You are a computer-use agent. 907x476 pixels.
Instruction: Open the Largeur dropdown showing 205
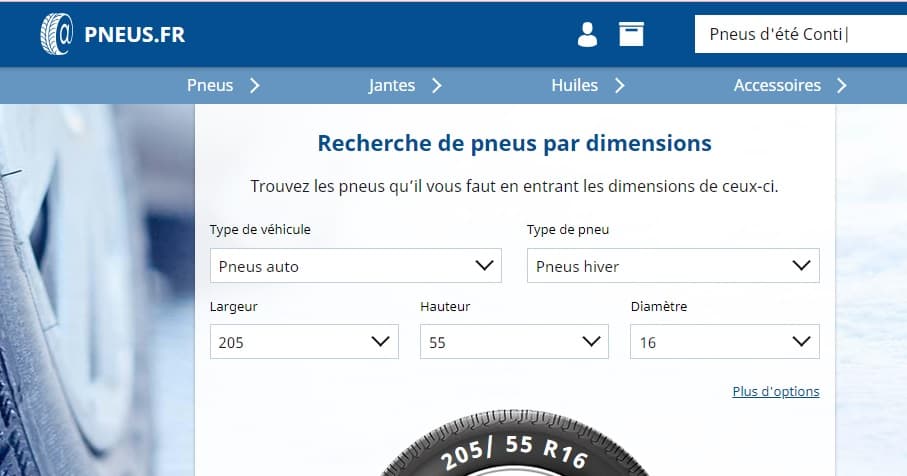pyautogui.click(x=304, y=342)
